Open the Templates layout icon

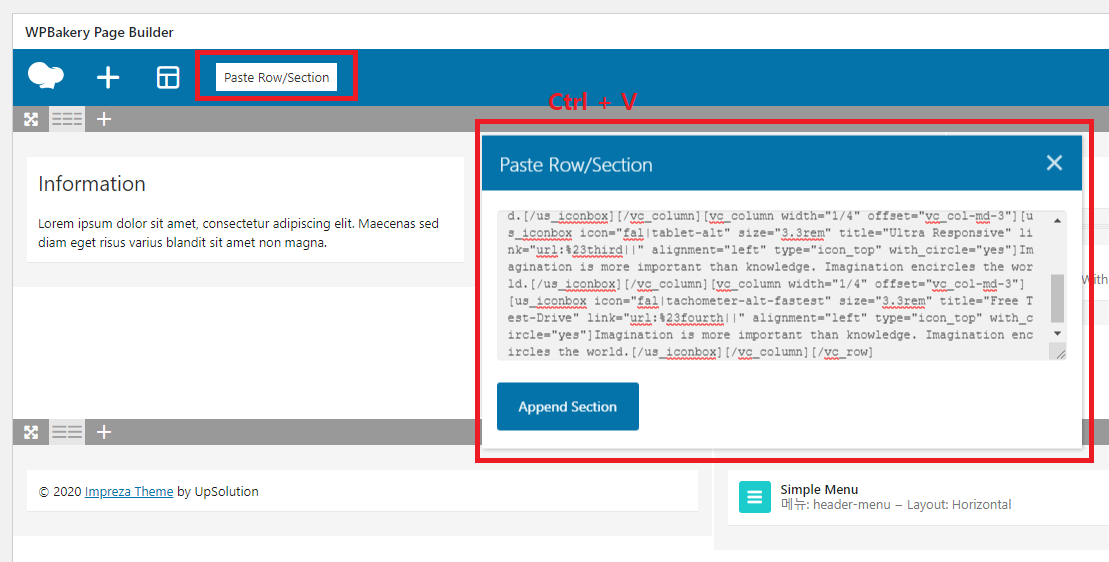coord(168,77)
